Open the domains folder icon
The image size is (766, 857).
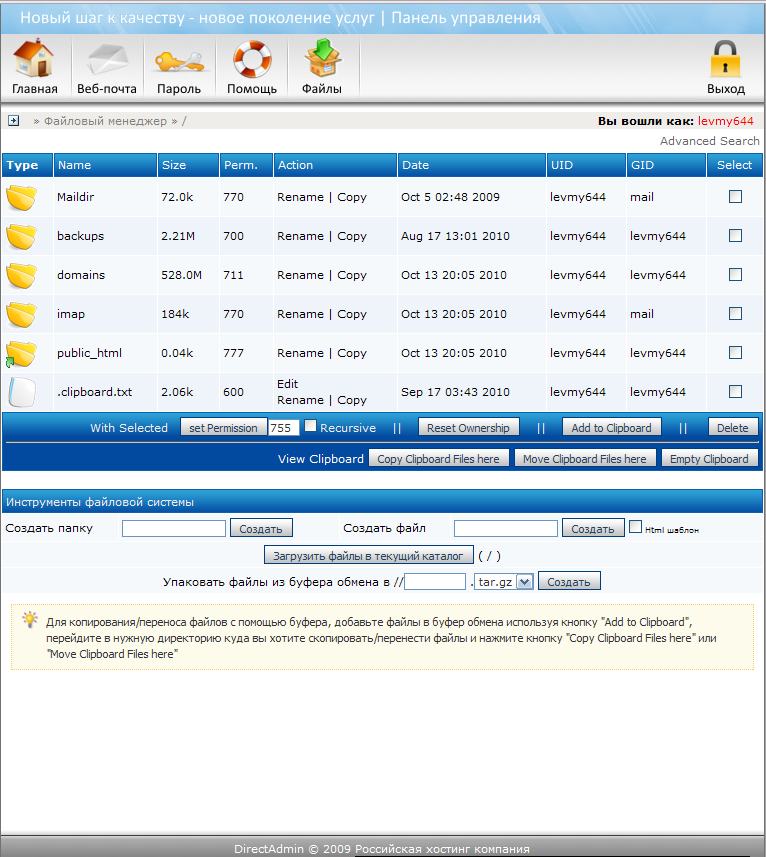point(22,275)
